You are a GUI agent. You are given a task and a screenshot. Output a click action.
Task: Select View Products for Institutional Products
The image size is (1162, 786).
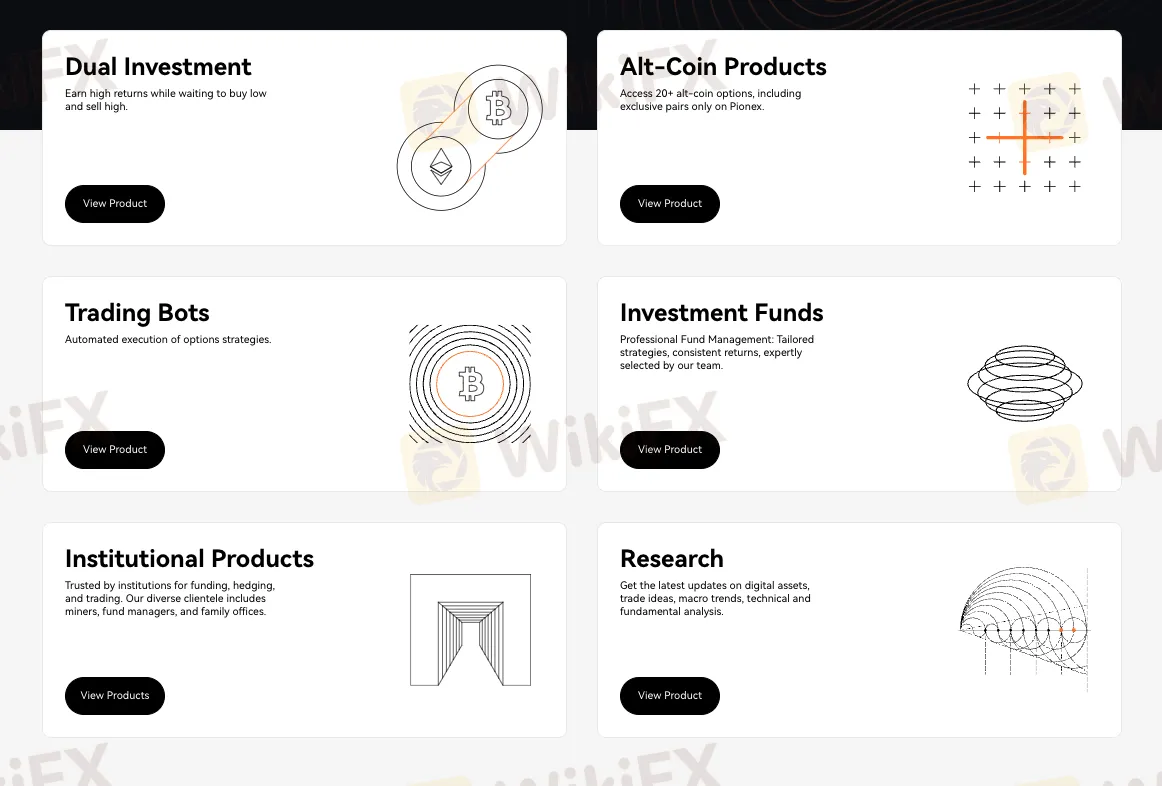click(115, 696)
